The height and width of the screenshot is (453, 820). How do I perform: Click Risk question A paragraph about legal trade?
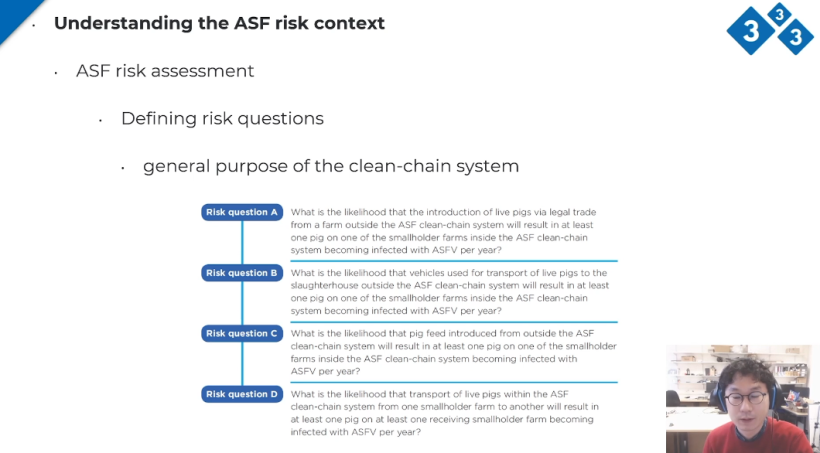tap(443, 231)
